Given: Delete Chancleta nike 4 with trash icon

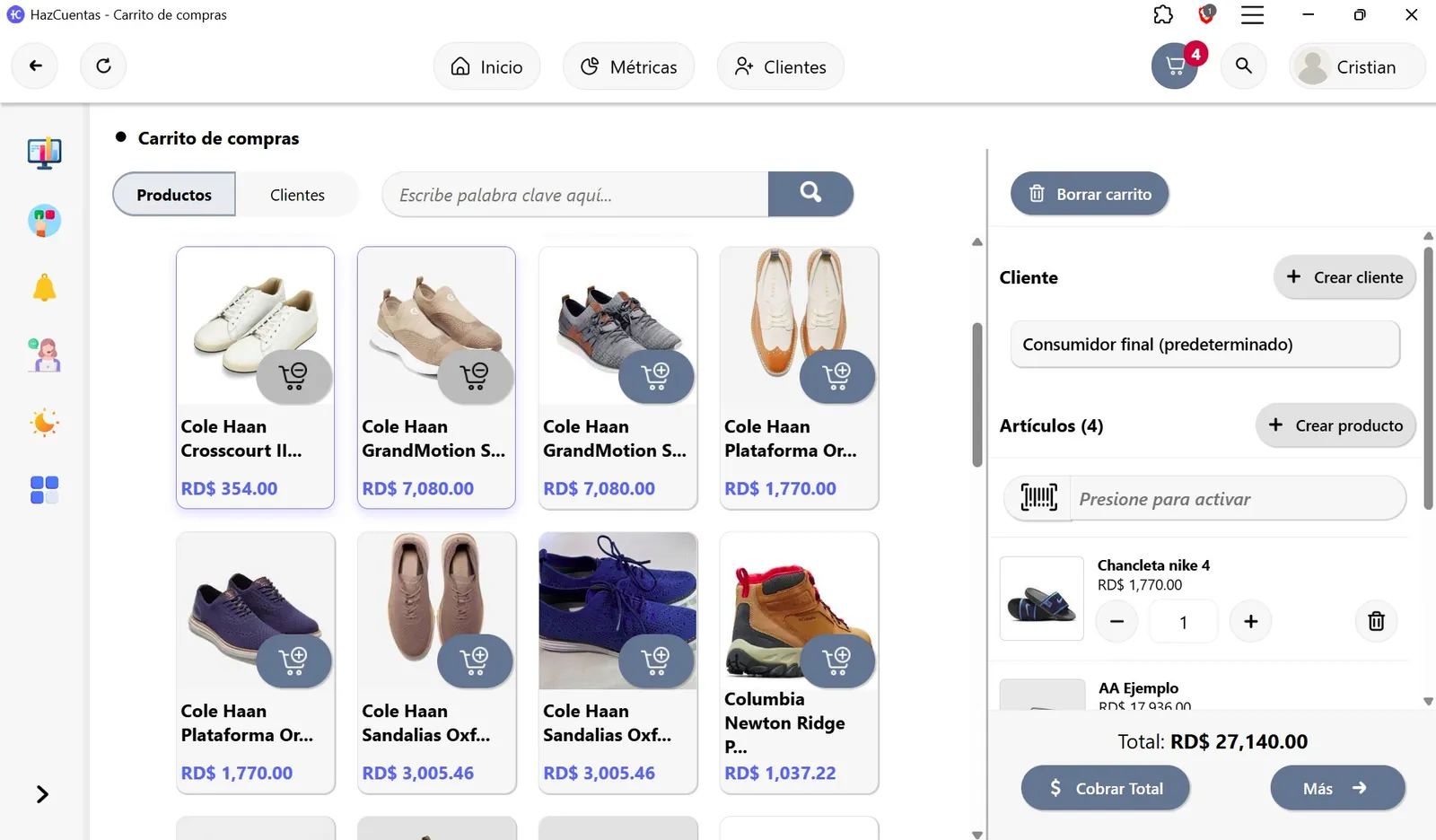Looking at the screenshot, I should pyautogui.click(x=1376, y=621).
